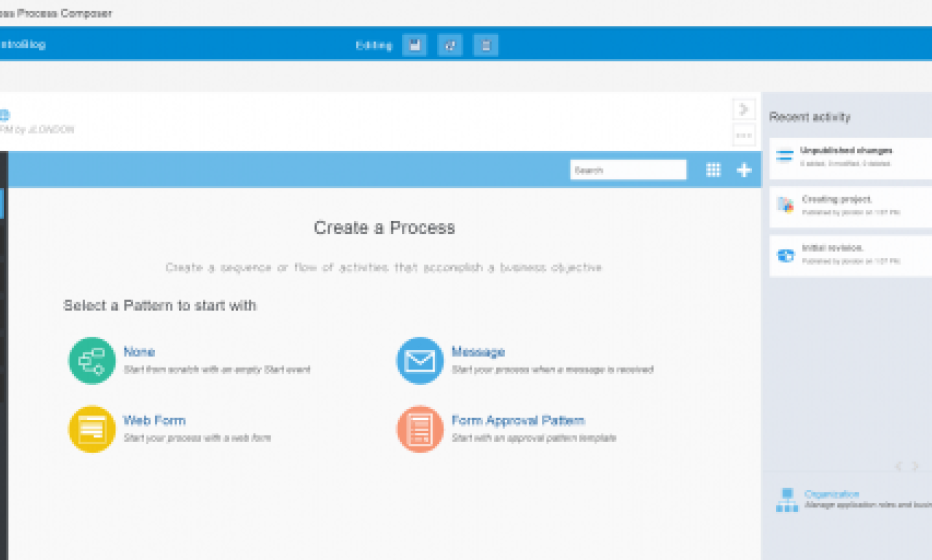
Task: Click the Message pattern link
Action: click(478, 351)
